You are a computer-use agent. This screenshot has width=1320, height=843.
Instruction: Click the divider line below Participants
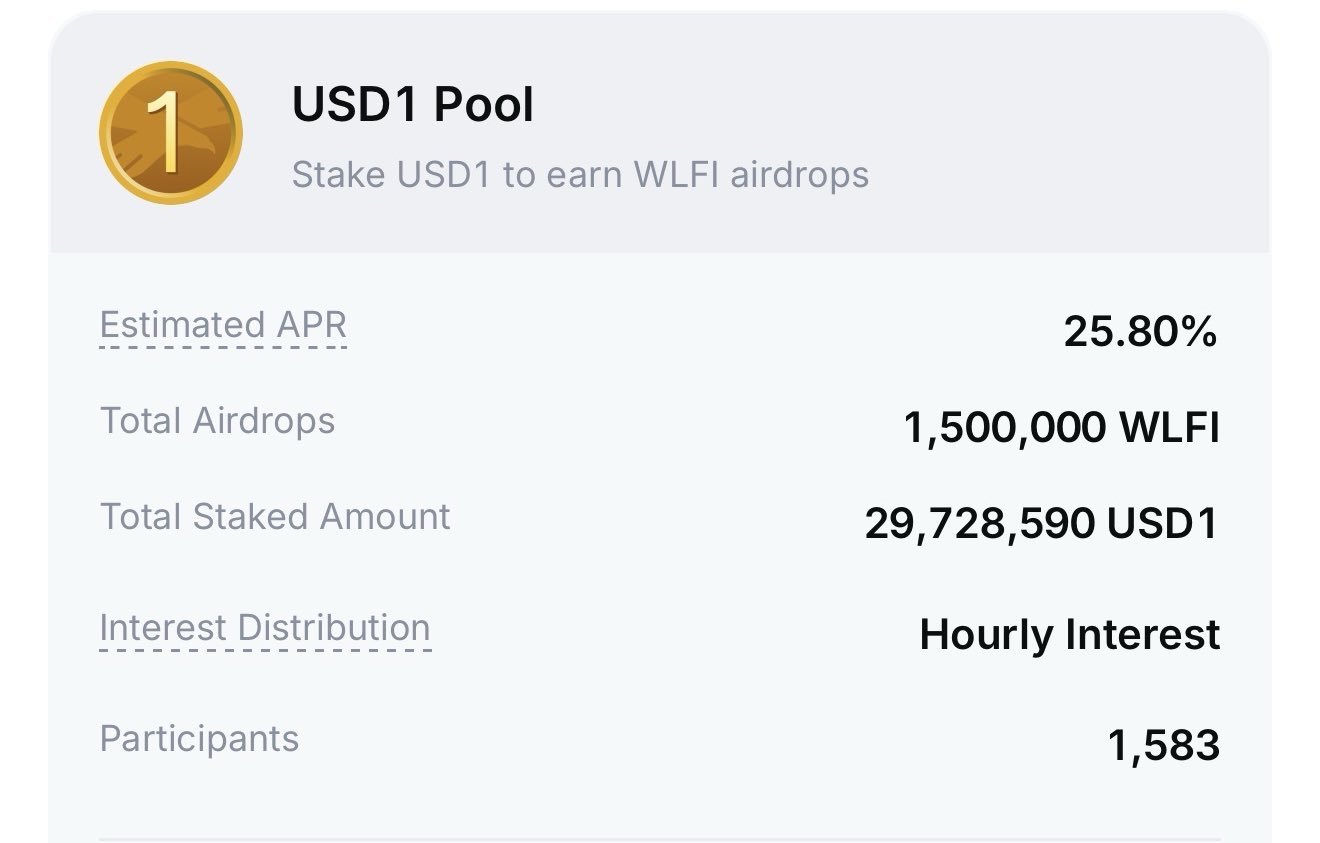[660, 838]
